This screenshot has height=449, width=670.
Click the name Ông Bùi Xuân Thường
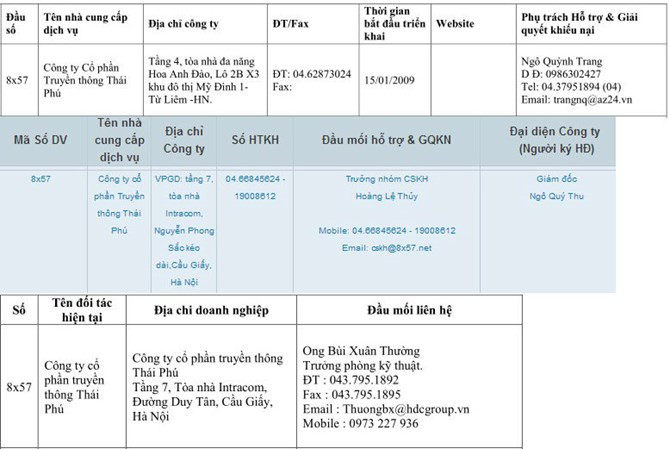coord(361,351)
